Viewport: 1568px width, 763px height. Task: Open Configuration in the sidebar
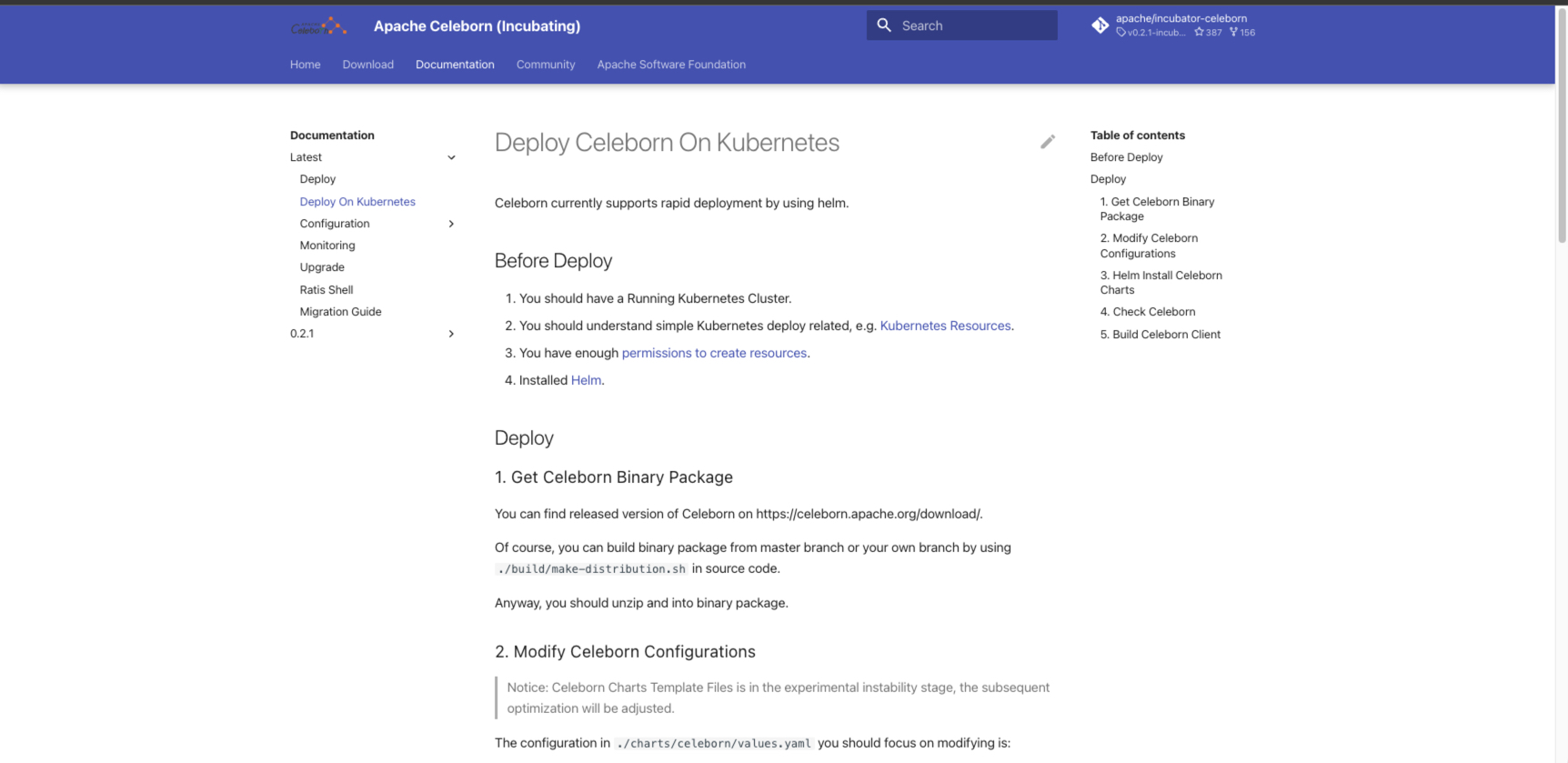(335, 224)
